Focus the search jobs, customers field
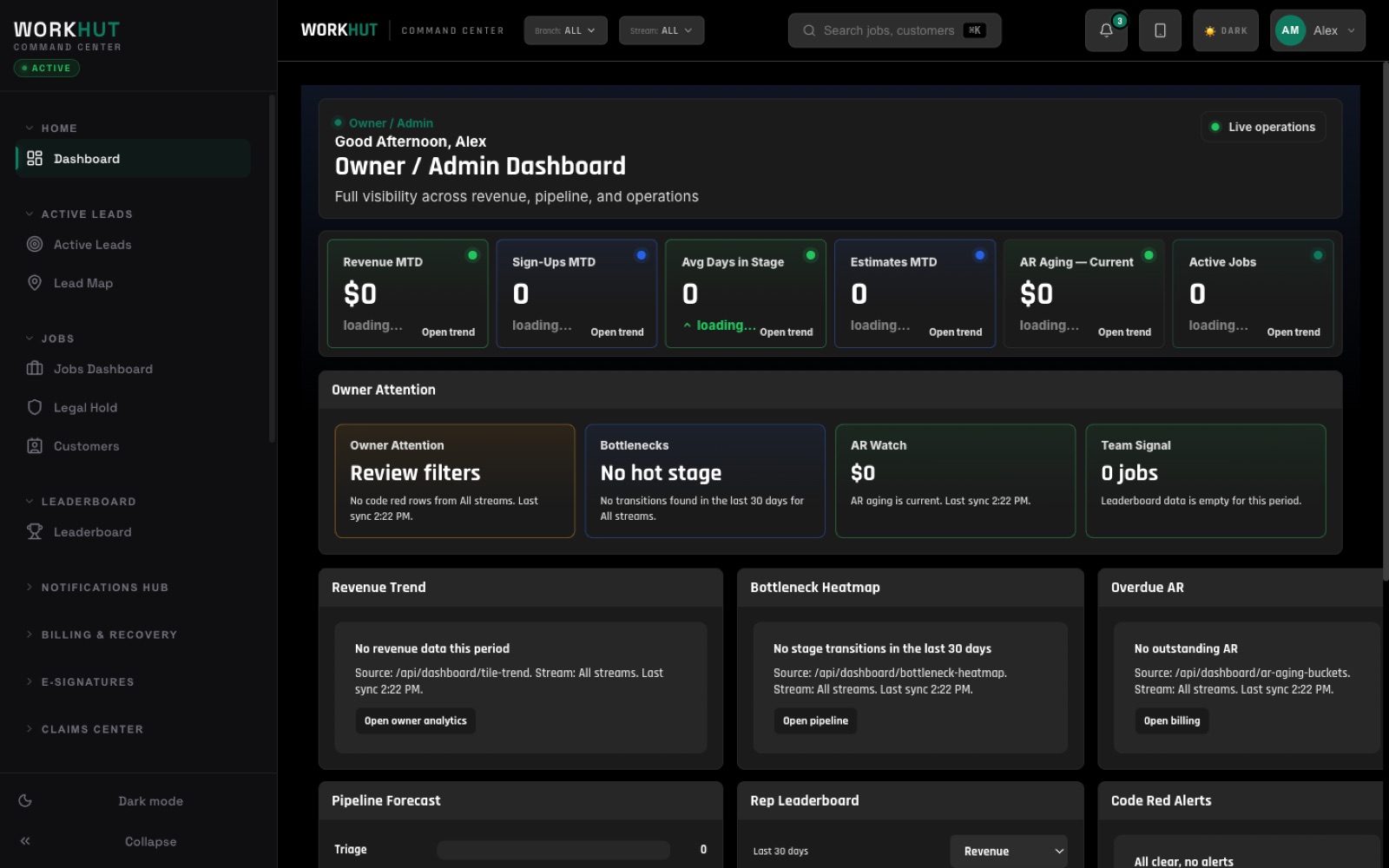This screenshot has width=1389, height=868. [x=894, y=30]
